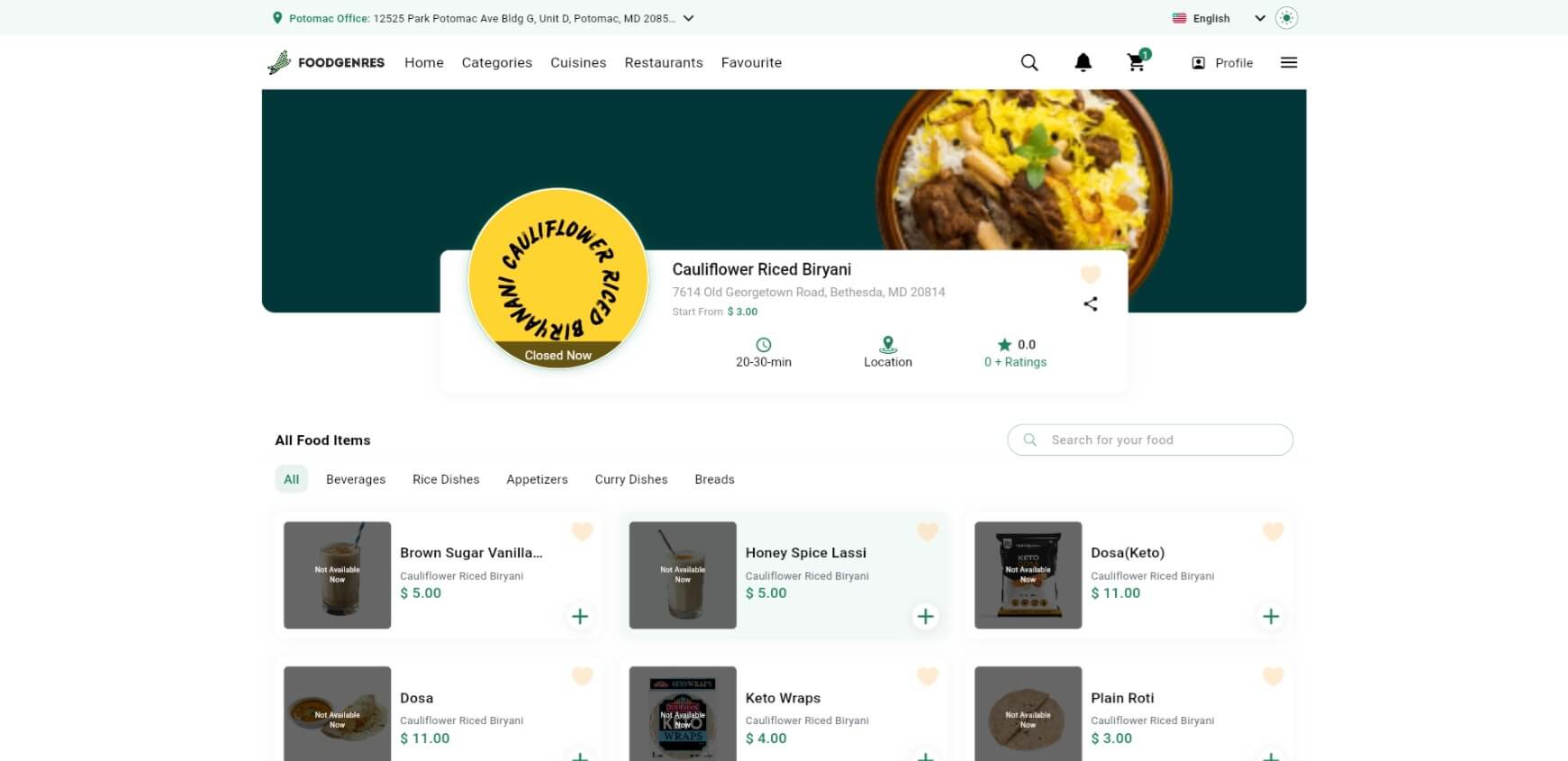Click the restaurant address 7614 Old Georgetown Road

tap(809, 292)
